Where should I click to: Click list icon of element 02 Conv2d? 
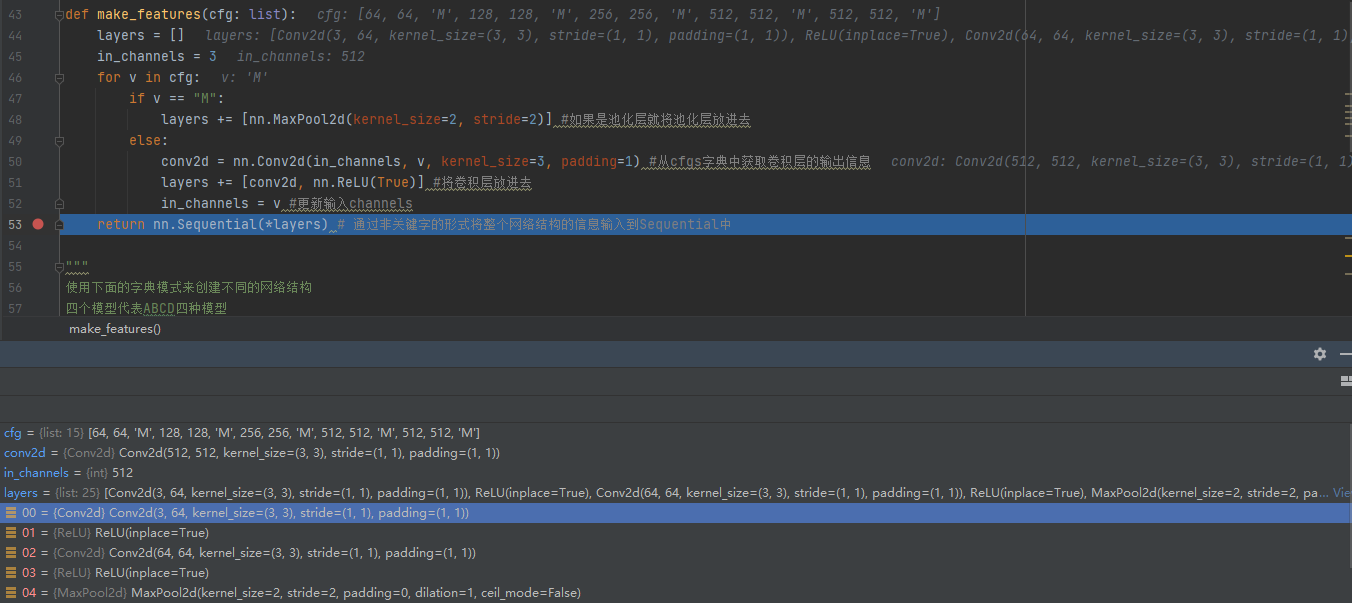click(x=11, y=553)
